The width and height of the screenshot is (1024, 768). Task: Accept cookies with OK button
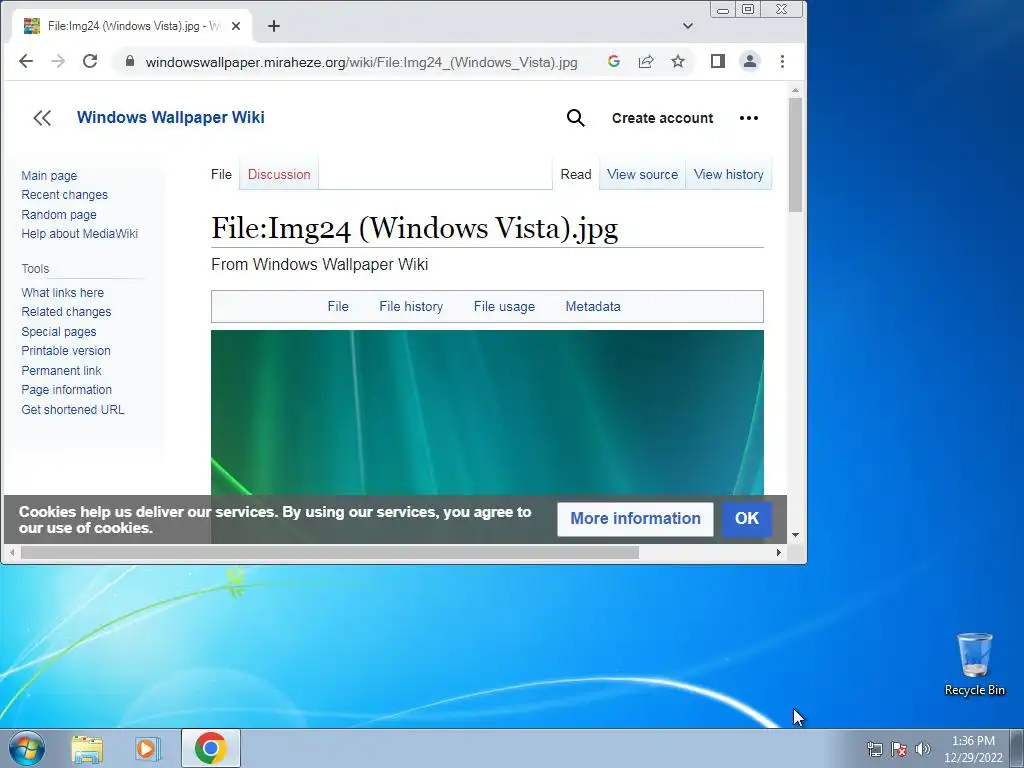746,519
